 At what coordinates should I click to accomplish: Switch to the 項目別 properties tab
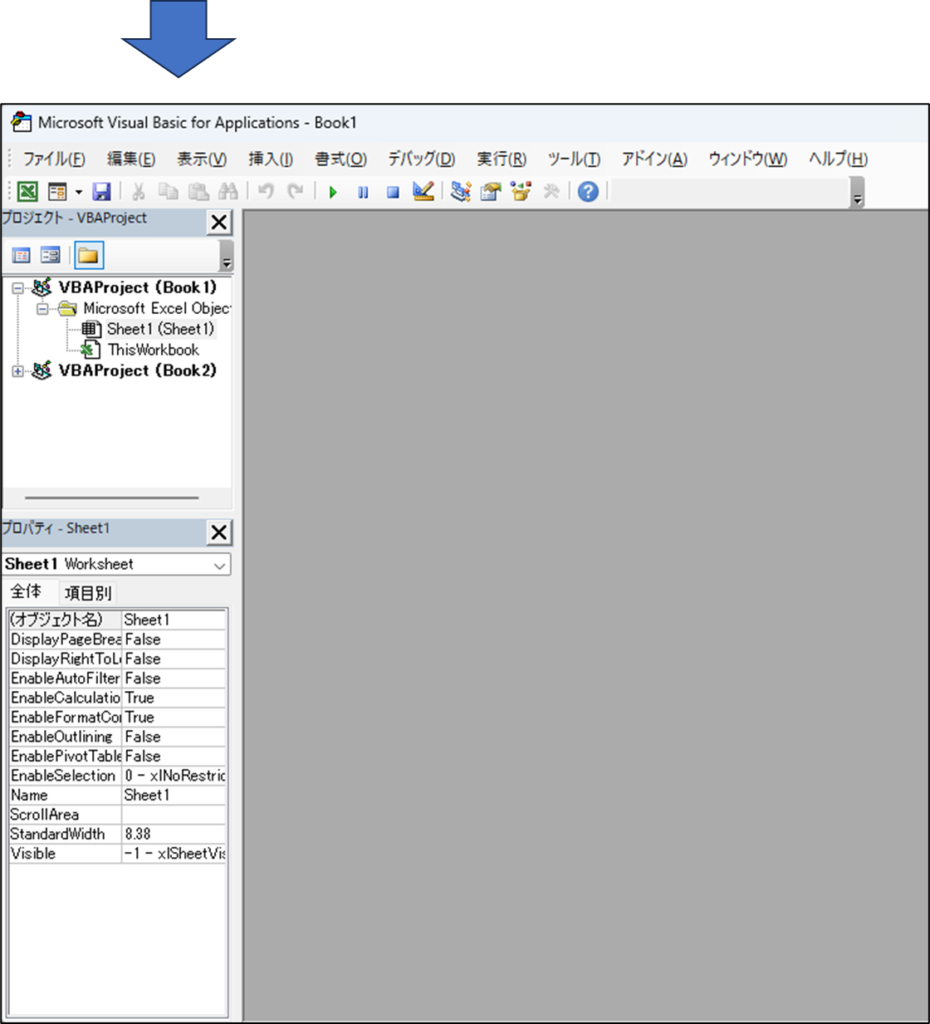click(x=88, y=593)
